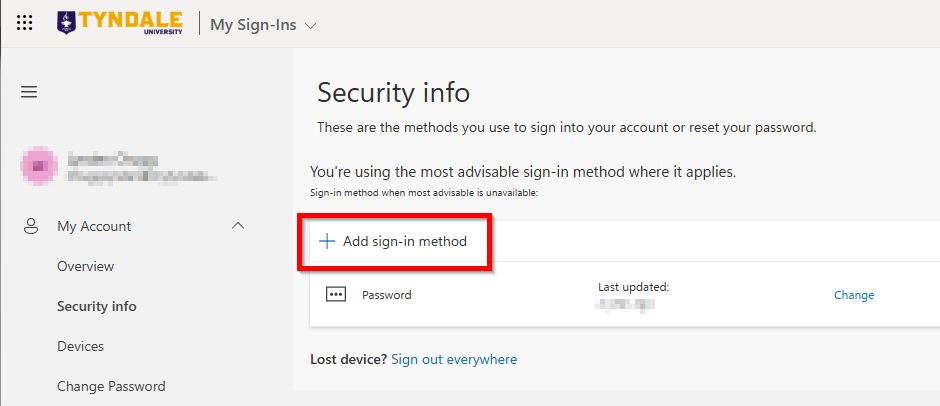Go to Security info in the sidebar
This screenshot has width=940, height=406.
pyautogui.click(x=97, y=306)
